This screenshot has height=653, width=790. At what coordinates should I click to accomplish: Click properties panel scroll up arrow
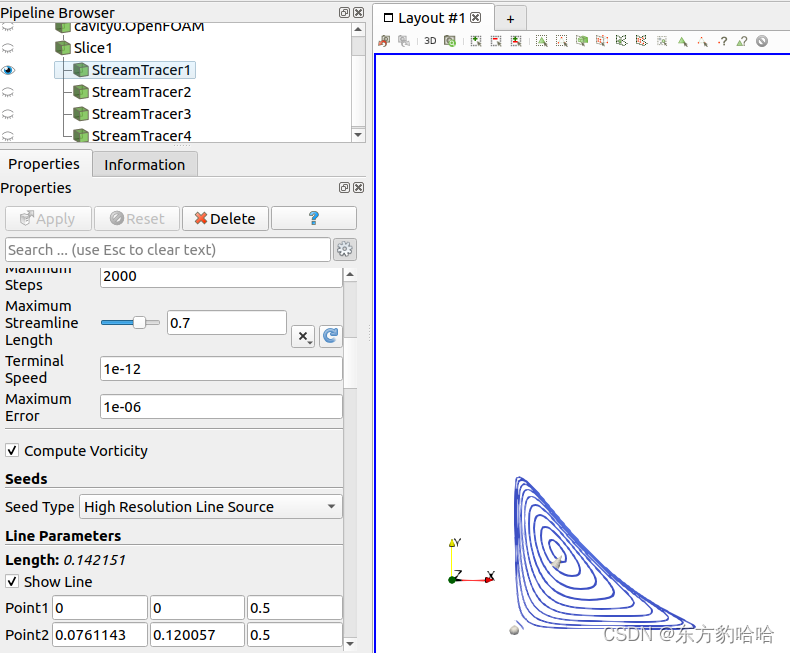coord(350,275)
